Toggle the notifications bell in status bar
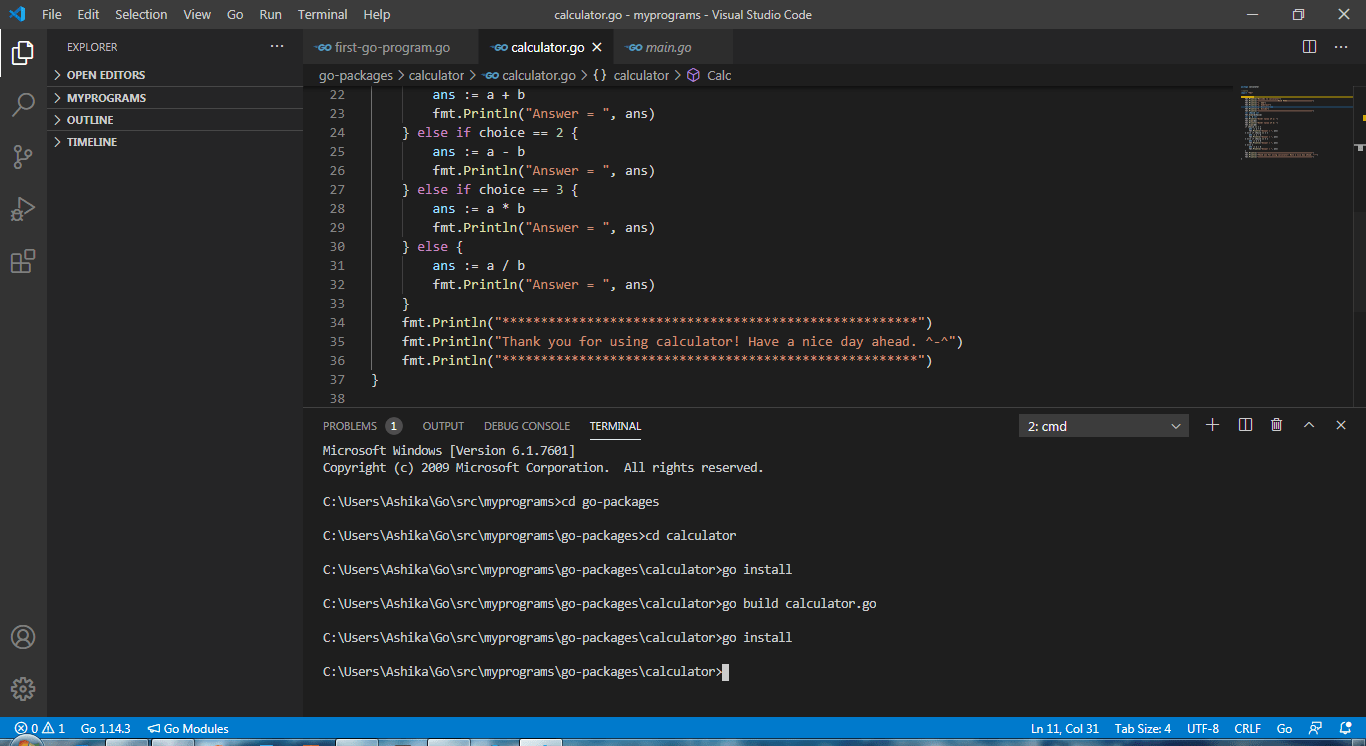1366x746 pixels. tap(1344, 728)
